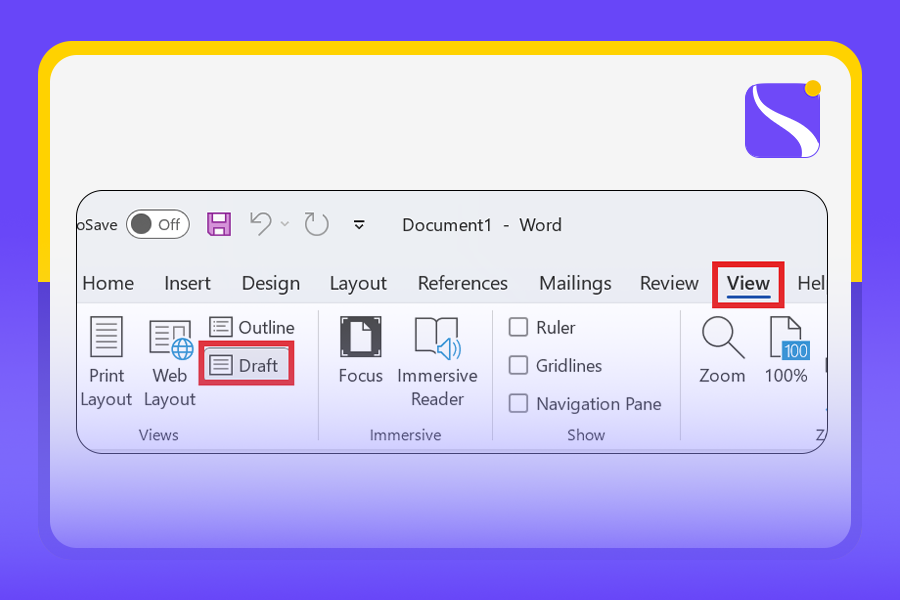The height and width of the screenshot is (600, 900).
Task: Go to the Design tab
Action: tap(271, 283)
